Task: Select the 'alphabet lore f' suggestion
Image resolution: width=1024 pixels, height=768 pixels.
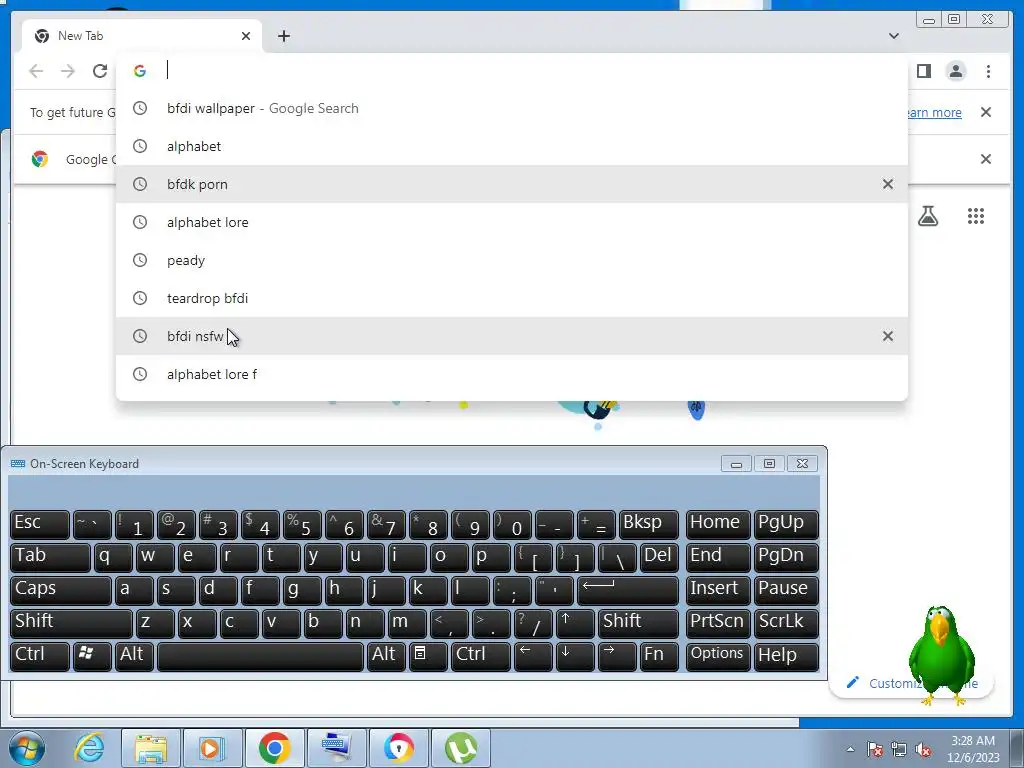Action: (511, 374)
